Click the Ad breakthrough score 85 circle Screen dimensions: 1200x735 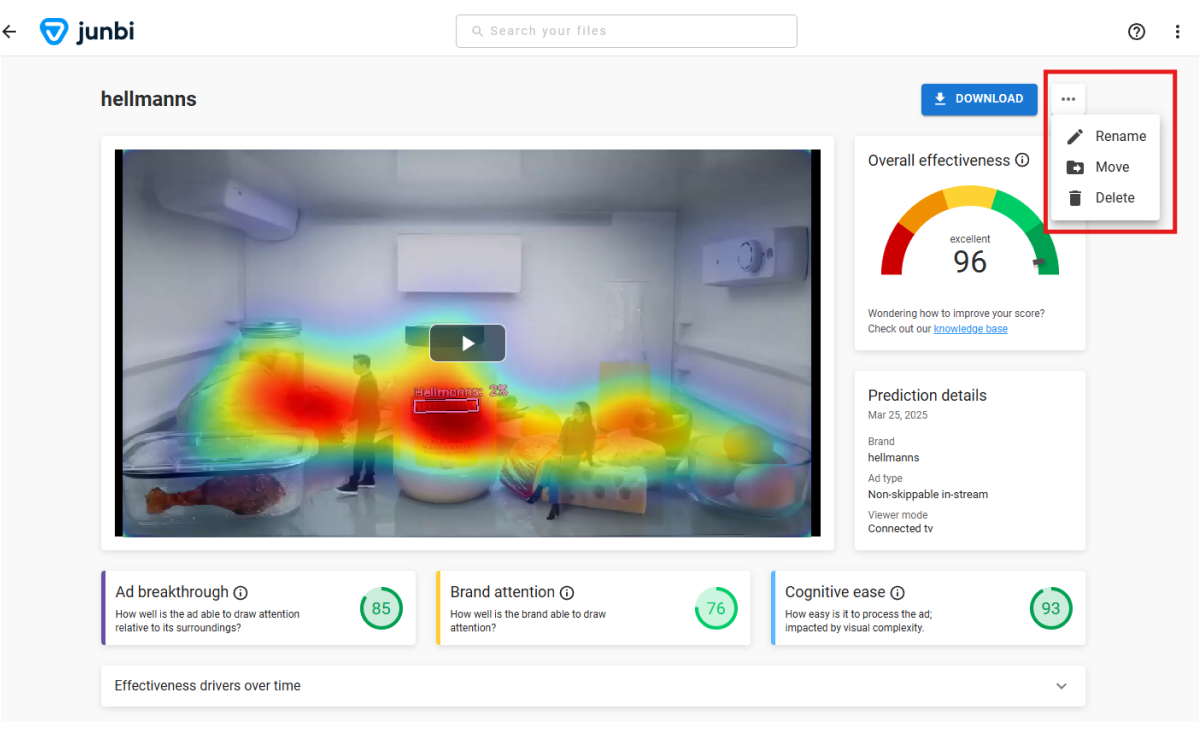pyautogui.click(x=381, y=608)
